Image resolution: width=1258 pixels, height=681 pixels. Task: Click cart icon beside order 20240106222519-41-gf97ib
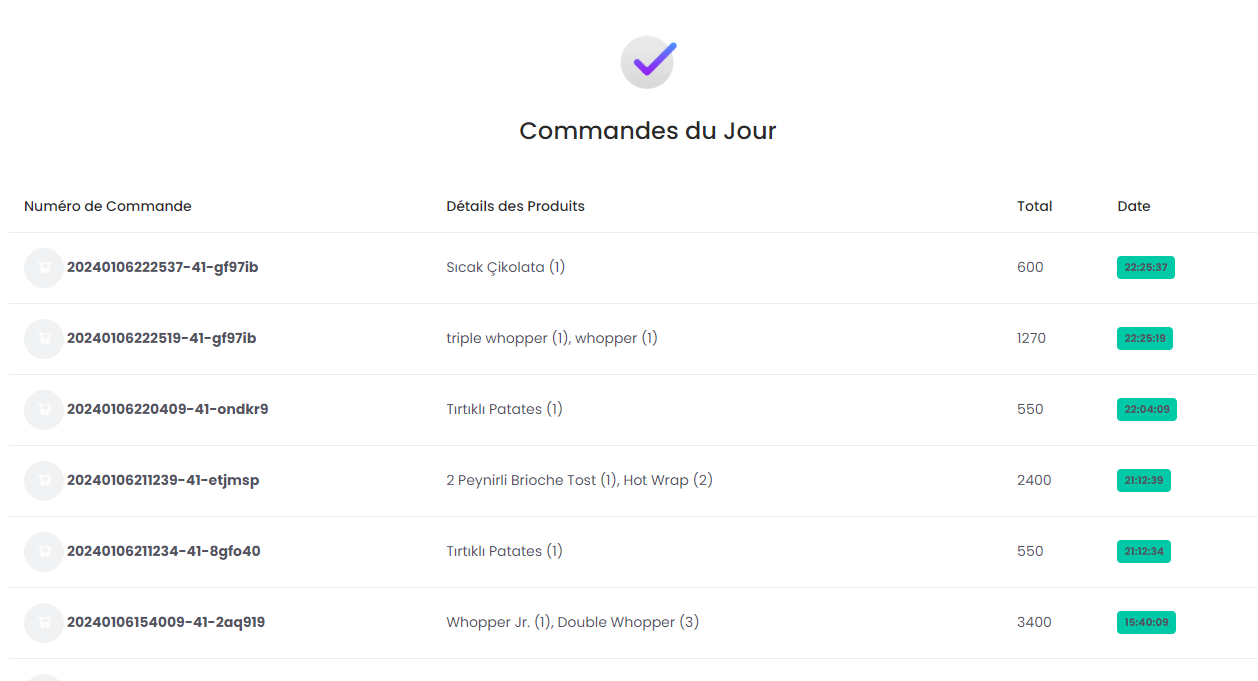pyautogui.click(x=44, y=339)
